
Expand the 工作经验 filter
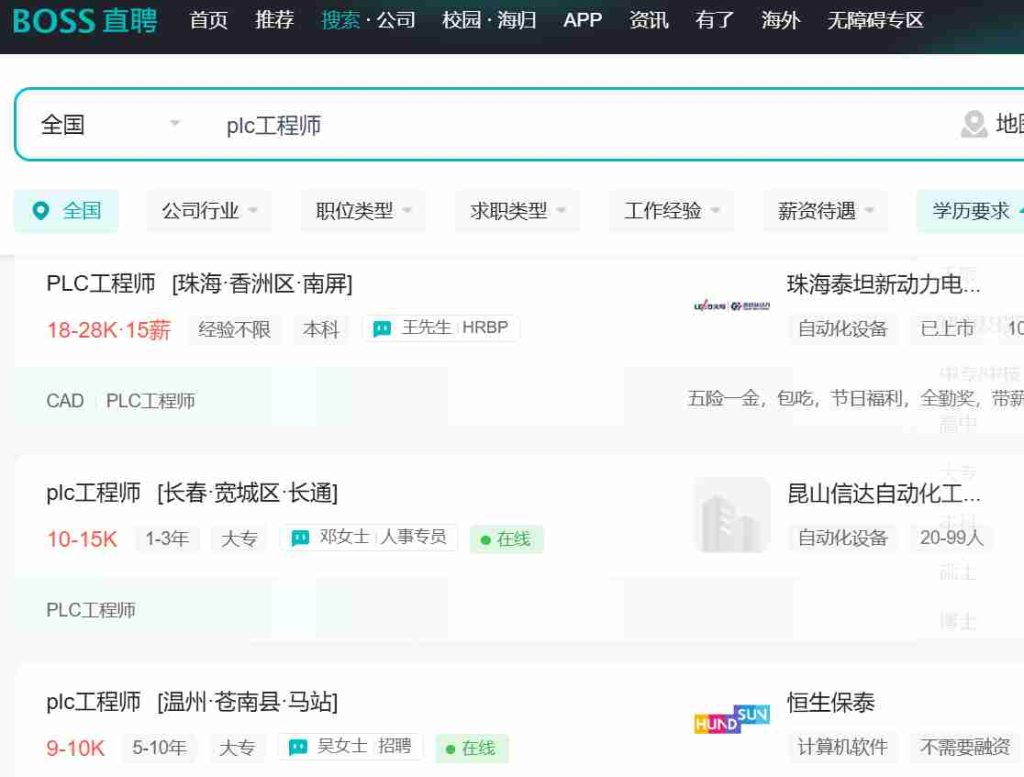click(x=671, y=210)
